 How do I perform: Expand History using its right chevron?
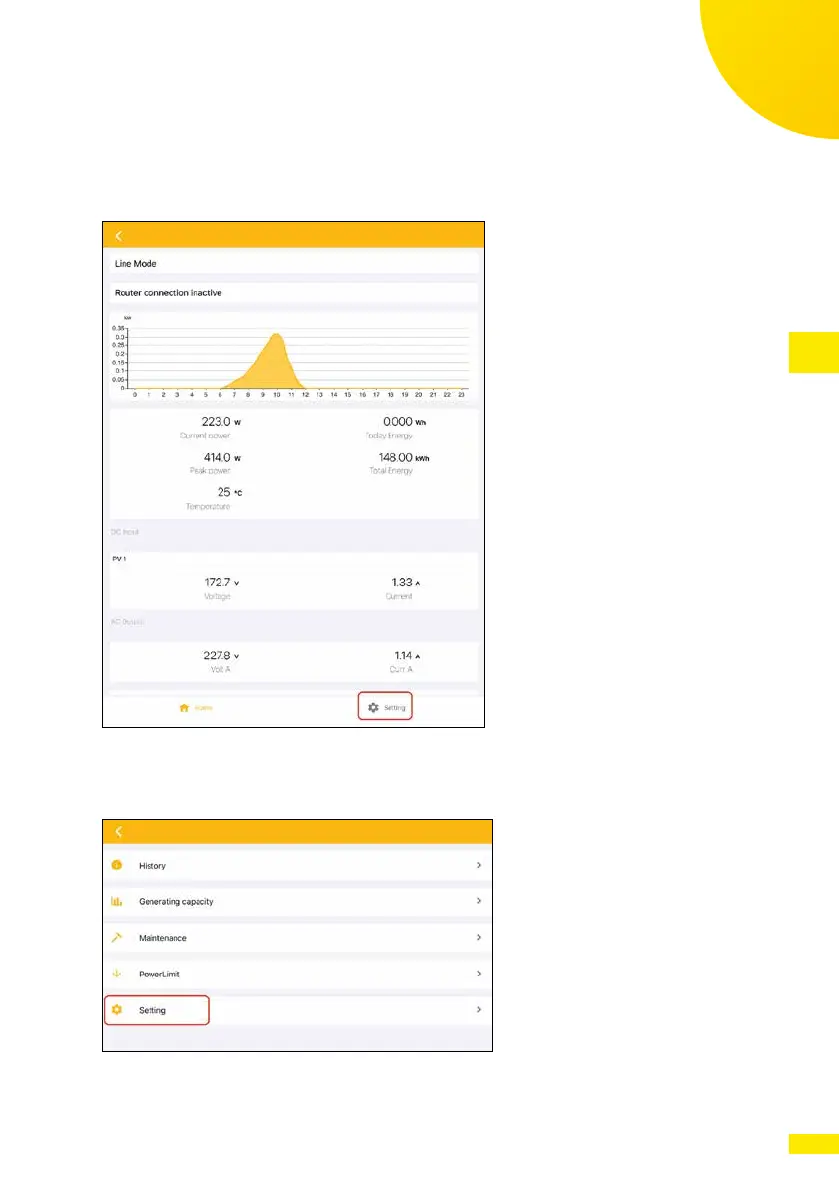click(479, 865)
